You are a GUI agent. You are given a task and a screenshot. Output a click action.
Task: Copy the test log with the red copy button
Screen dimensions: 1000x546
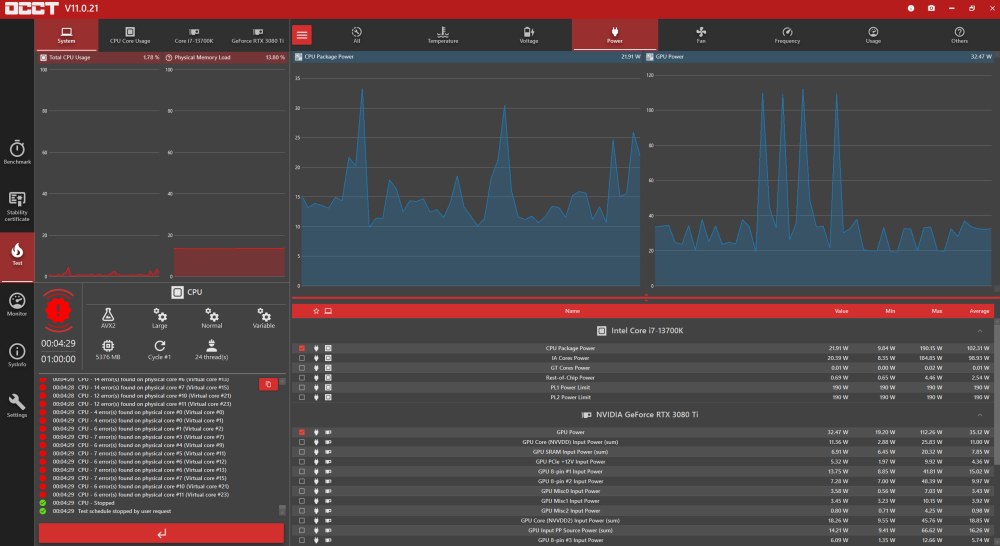(268, 384)
